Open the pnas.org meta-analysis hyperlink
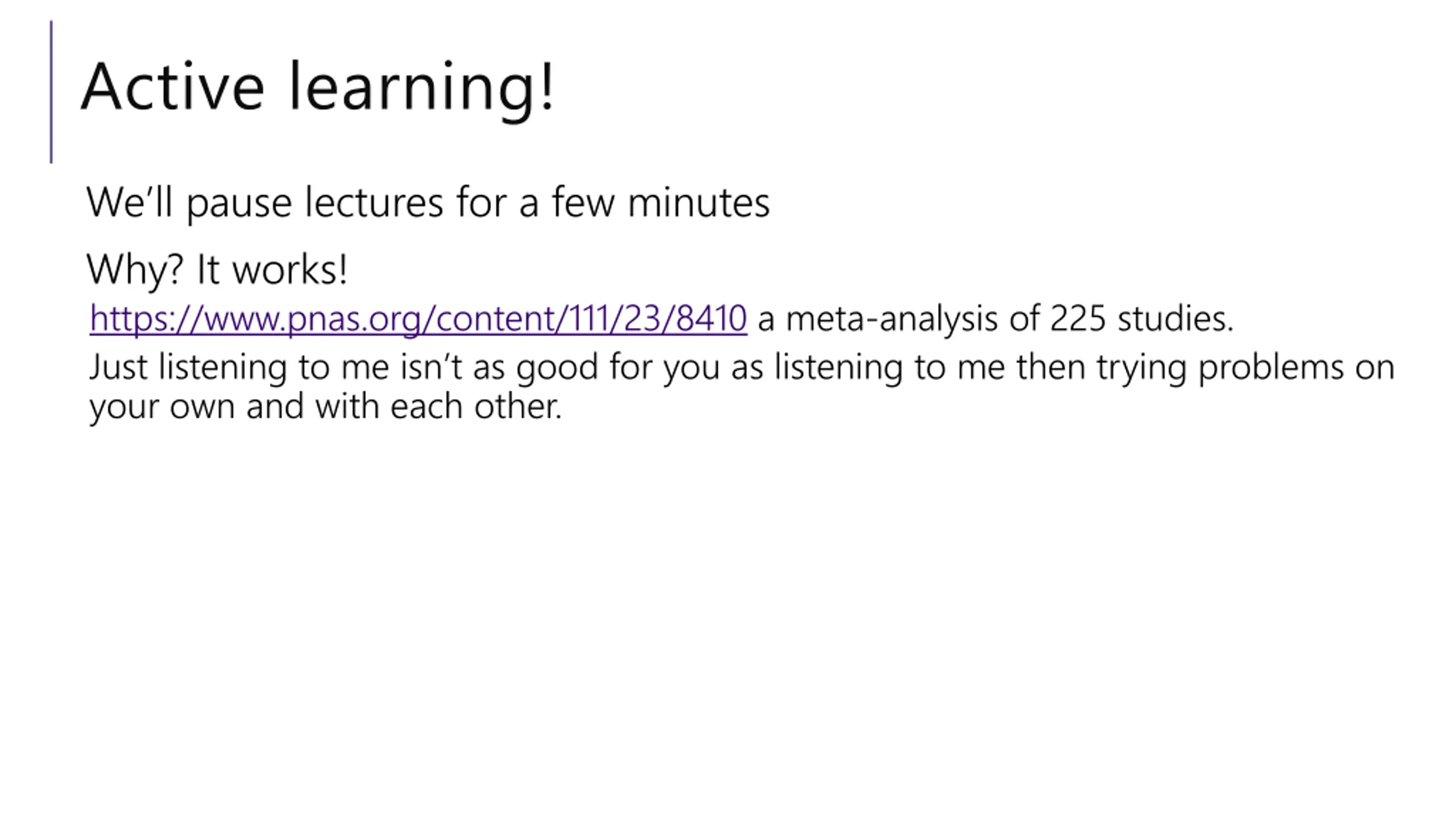 click(418, 318)
